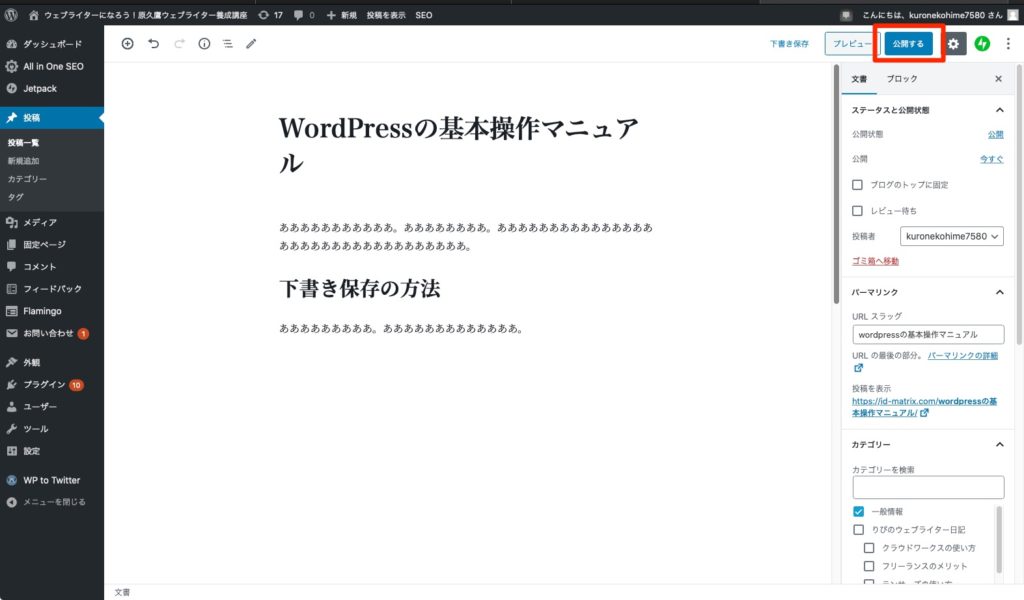Viewport: 1024px width, 600px height.
Task: Toggle the settings gear sidebar icon
Action: pyautogui.click(x=953, y=44)
